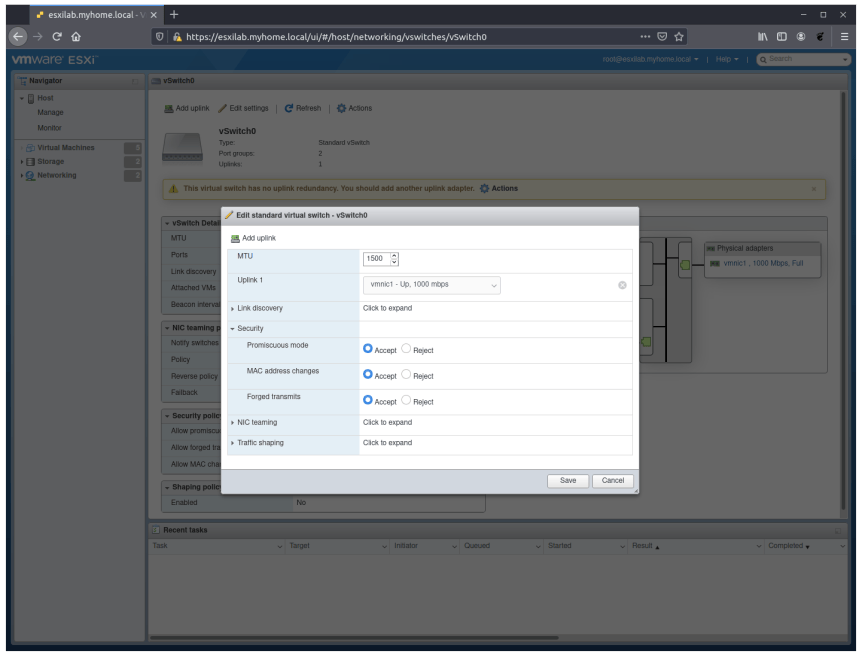Image resolution: width=862 pixels, height=657 pixels.
Task: Click the vertical scrollbar of the vSwitch0 page
Action: pyautogui.click(x=843, y=301)
